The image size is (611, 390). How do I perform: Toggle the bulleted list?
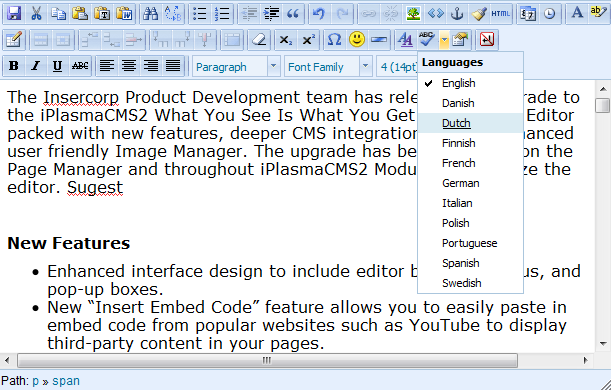200,14
